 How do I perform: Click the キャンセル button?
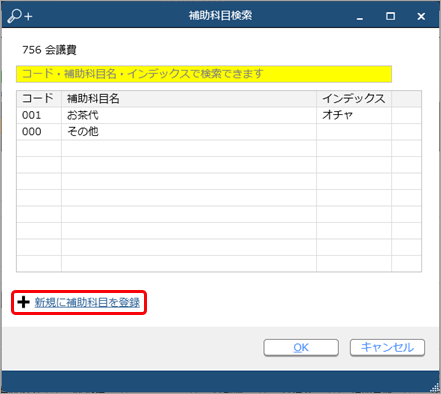[x=387, y=348]
